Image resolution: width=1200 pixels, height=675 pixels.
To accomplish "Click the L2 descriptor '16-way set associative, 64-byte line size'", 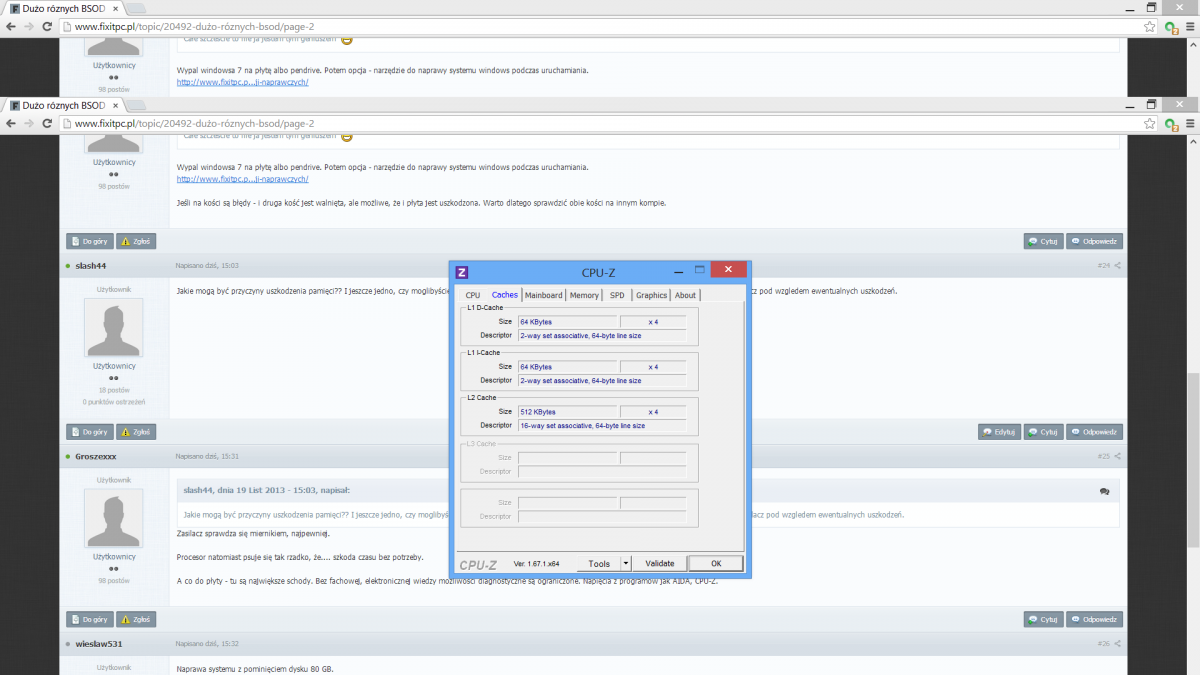I will [x=602, y=426].
